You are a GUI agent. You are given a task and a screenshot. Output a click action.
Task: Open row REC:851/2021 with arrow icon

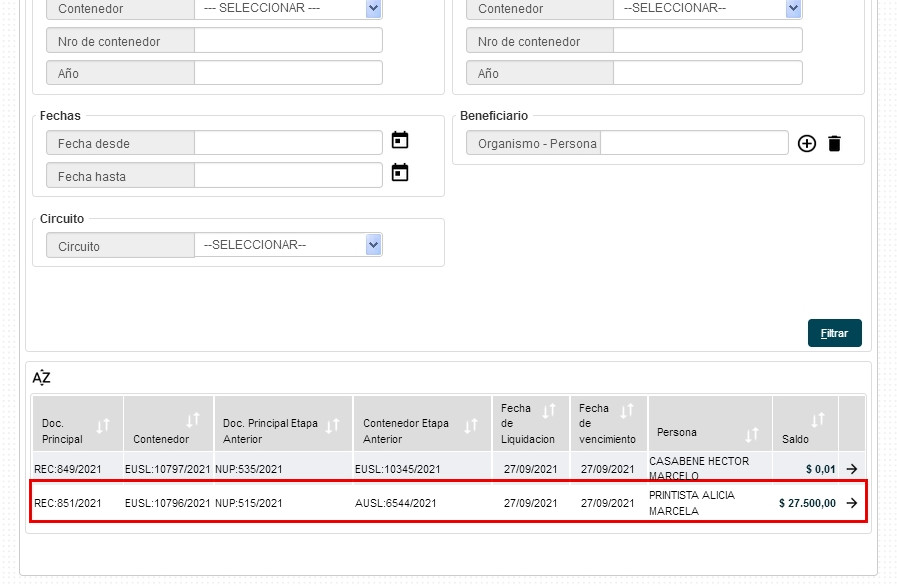pyautogui.click(x=852, y=502)
